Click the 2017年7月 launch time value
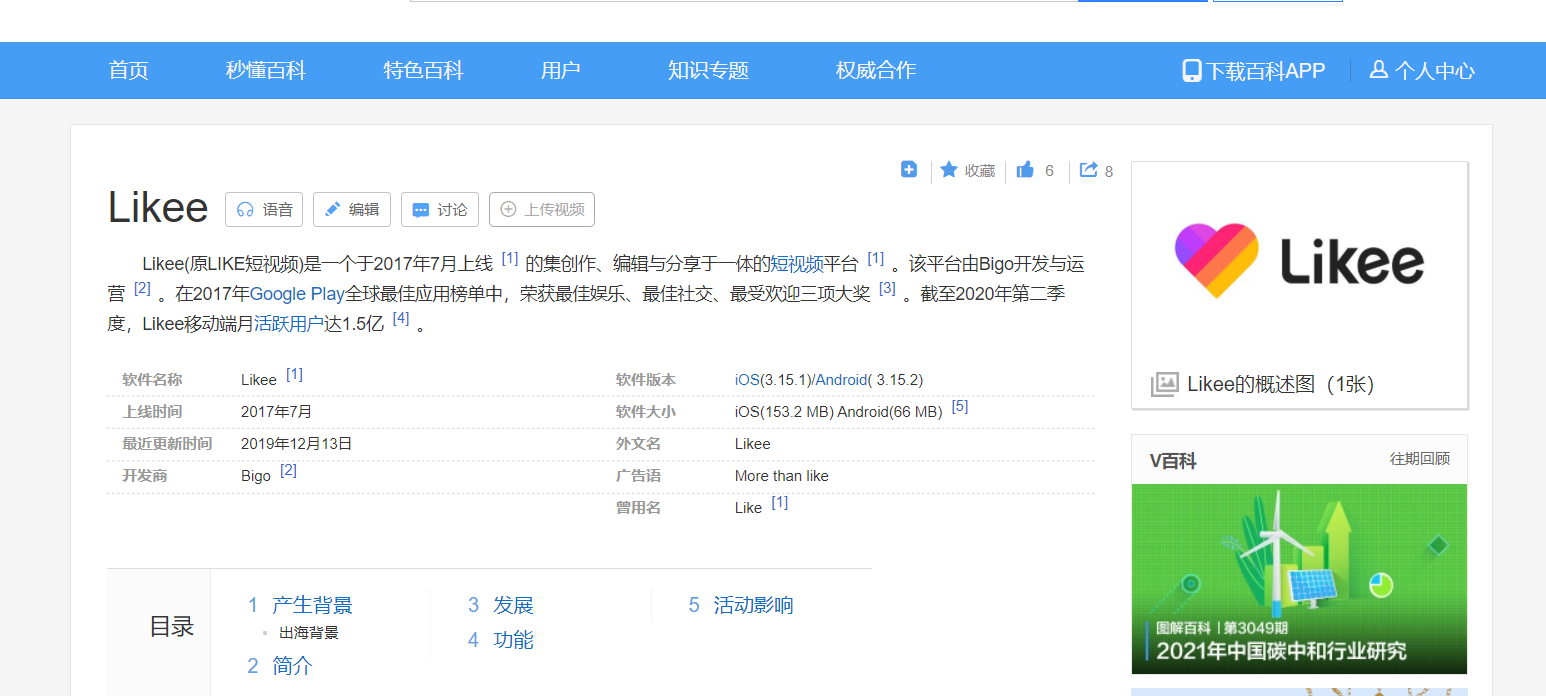The height and width of the screenshot is (696, 1546). (x=277, y=412)
